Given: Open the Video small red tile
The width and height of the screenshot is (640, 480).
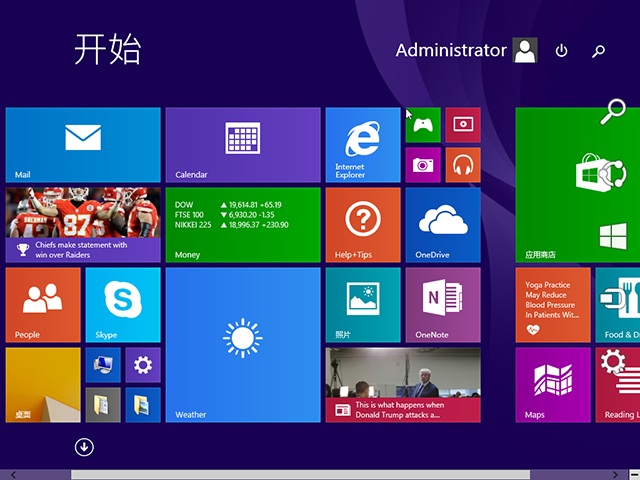Looking at the screenshot, I should click(462, 125).
